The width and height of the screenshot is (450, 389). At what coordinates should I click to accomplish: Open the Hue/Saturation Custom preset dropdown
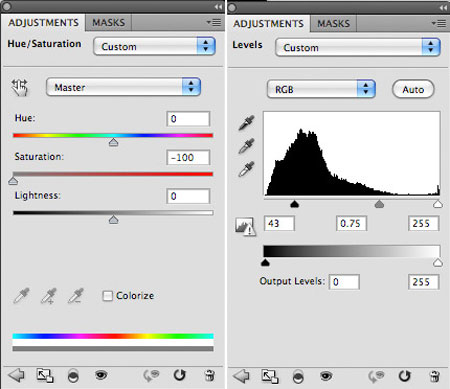[155, 46]
